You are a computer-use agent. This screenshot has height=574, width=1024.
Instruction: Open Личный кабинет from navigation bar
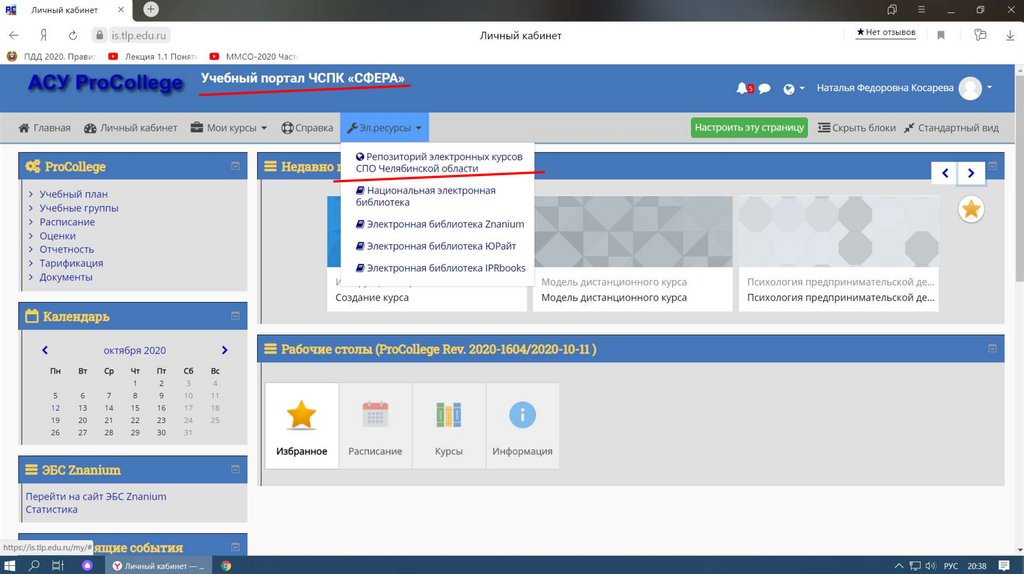[x=131, y=128]
